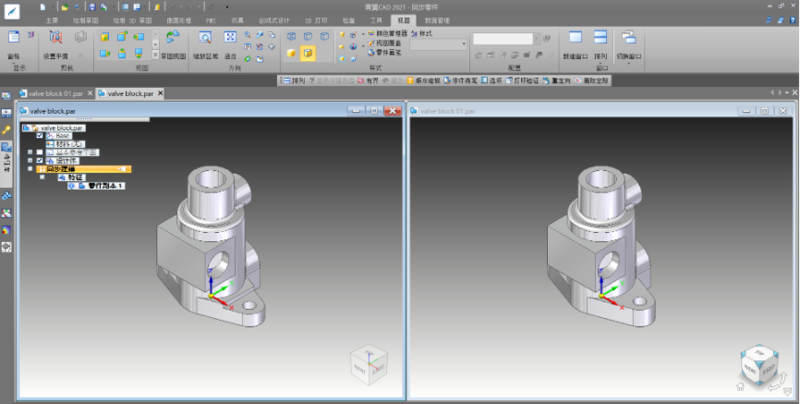Enable the unchecked reference planes checkbox

click(40, 152)
